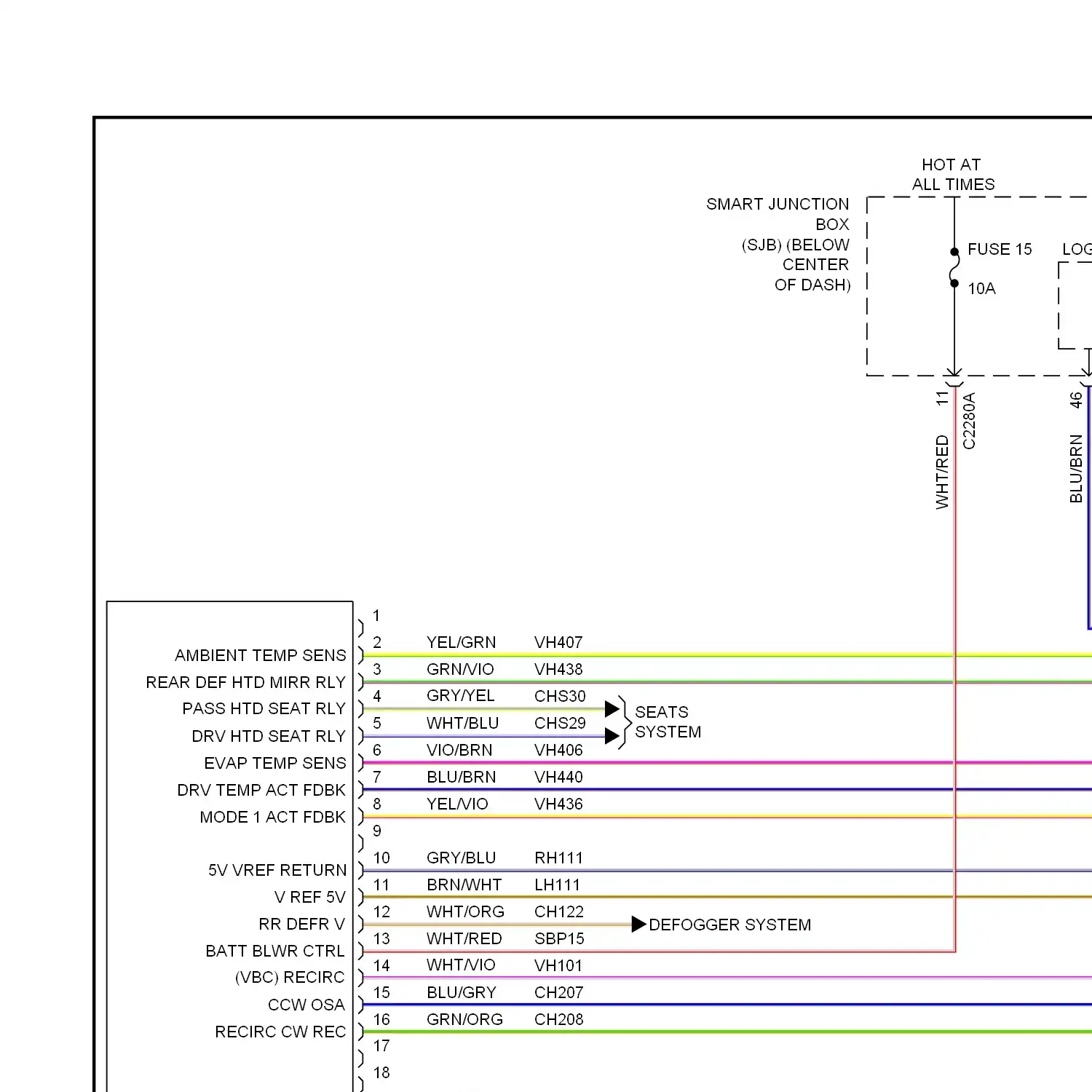Viewport: 1092px width, 1092px height.
Task: Click connector label C2280A
Action: 969,421
